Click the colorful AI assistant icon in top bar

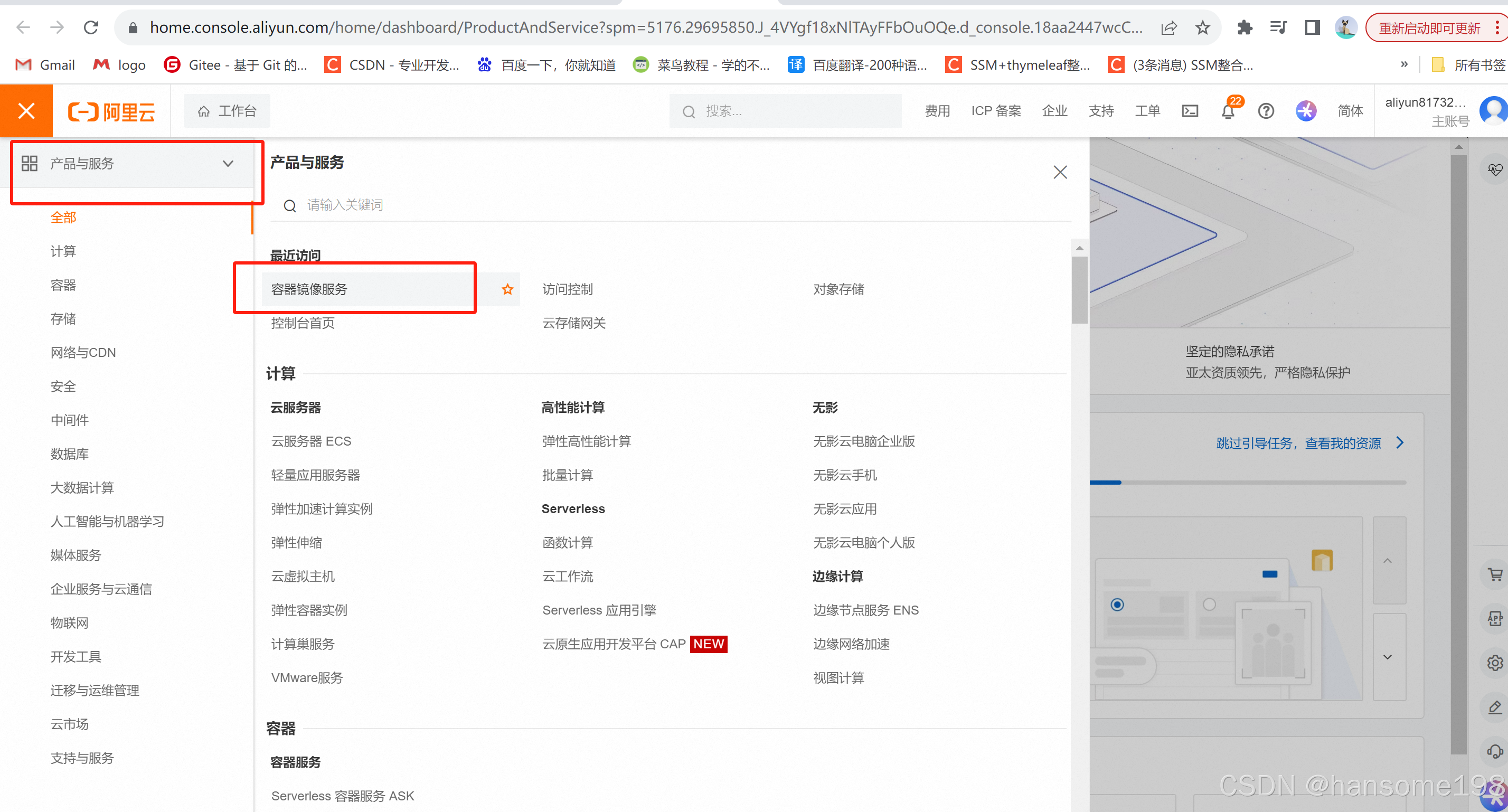coord(1306,111)
